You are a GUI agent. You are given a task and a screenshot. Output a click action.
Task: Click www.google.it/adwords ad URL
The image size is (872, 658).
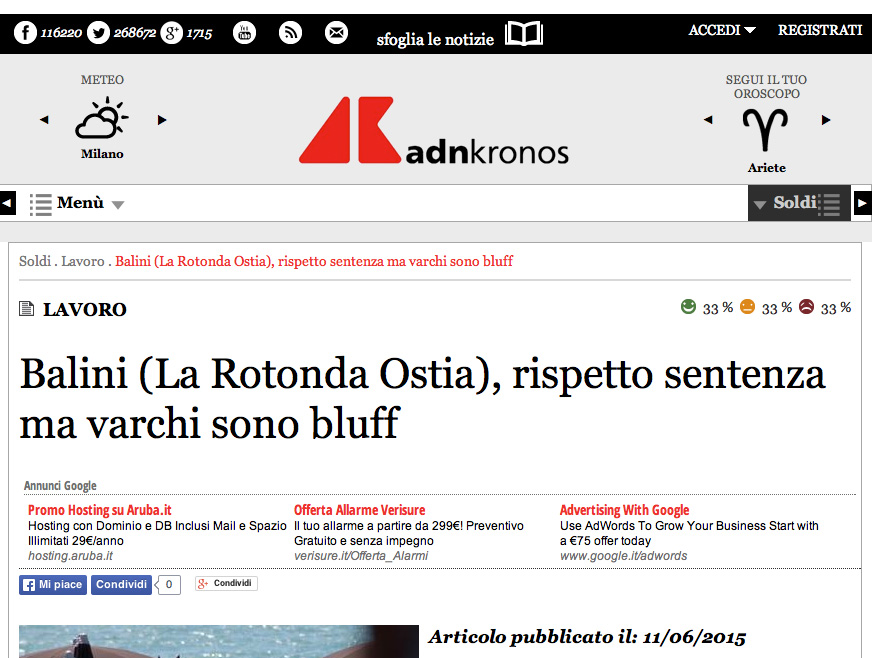pos(623,556)
